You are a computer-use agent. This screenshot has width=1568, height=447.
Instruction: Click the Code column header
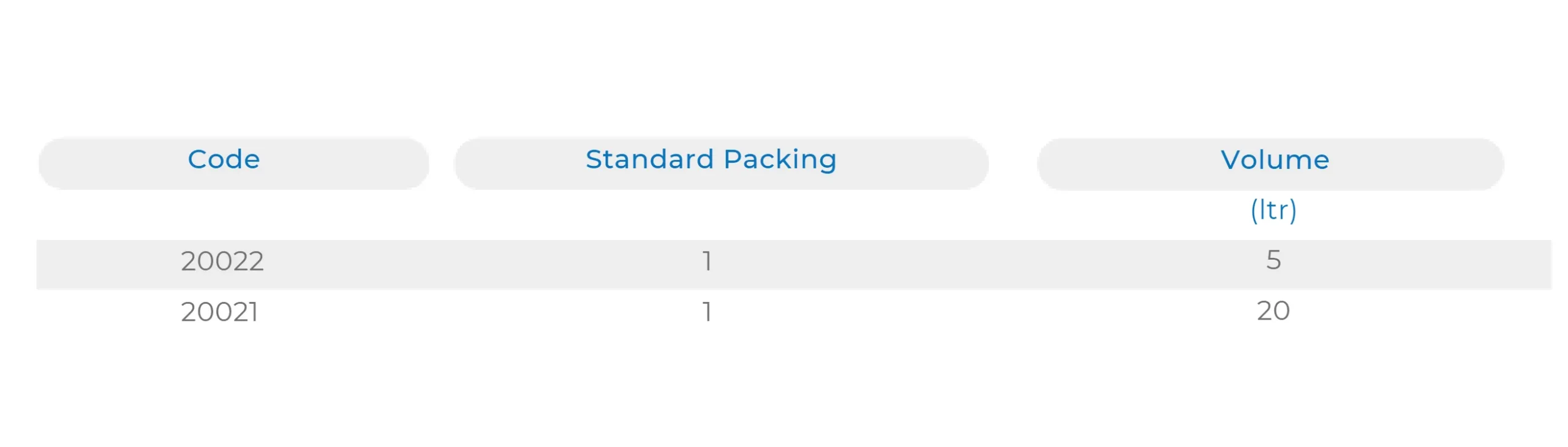(224, 160)
